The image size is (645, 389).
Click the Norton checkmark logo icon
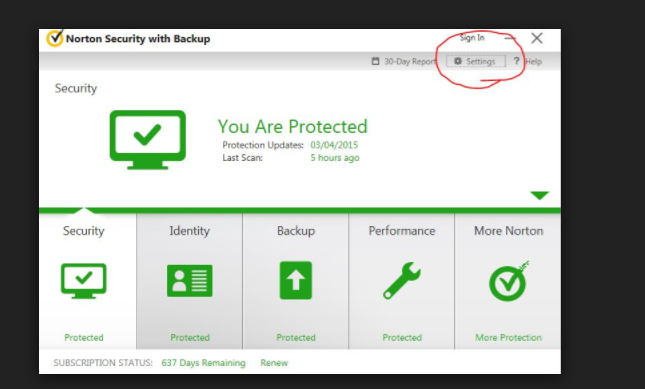tap(55, 38)
